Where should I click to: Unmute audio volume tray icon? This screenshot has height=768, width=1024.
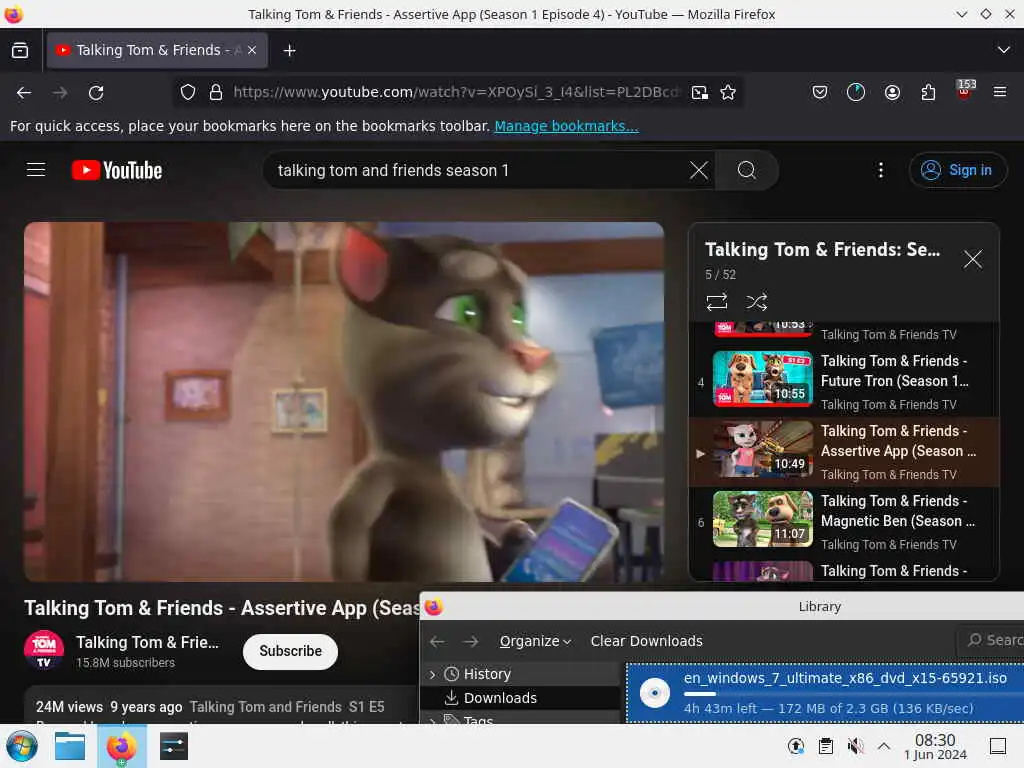[x=855, y=746]
